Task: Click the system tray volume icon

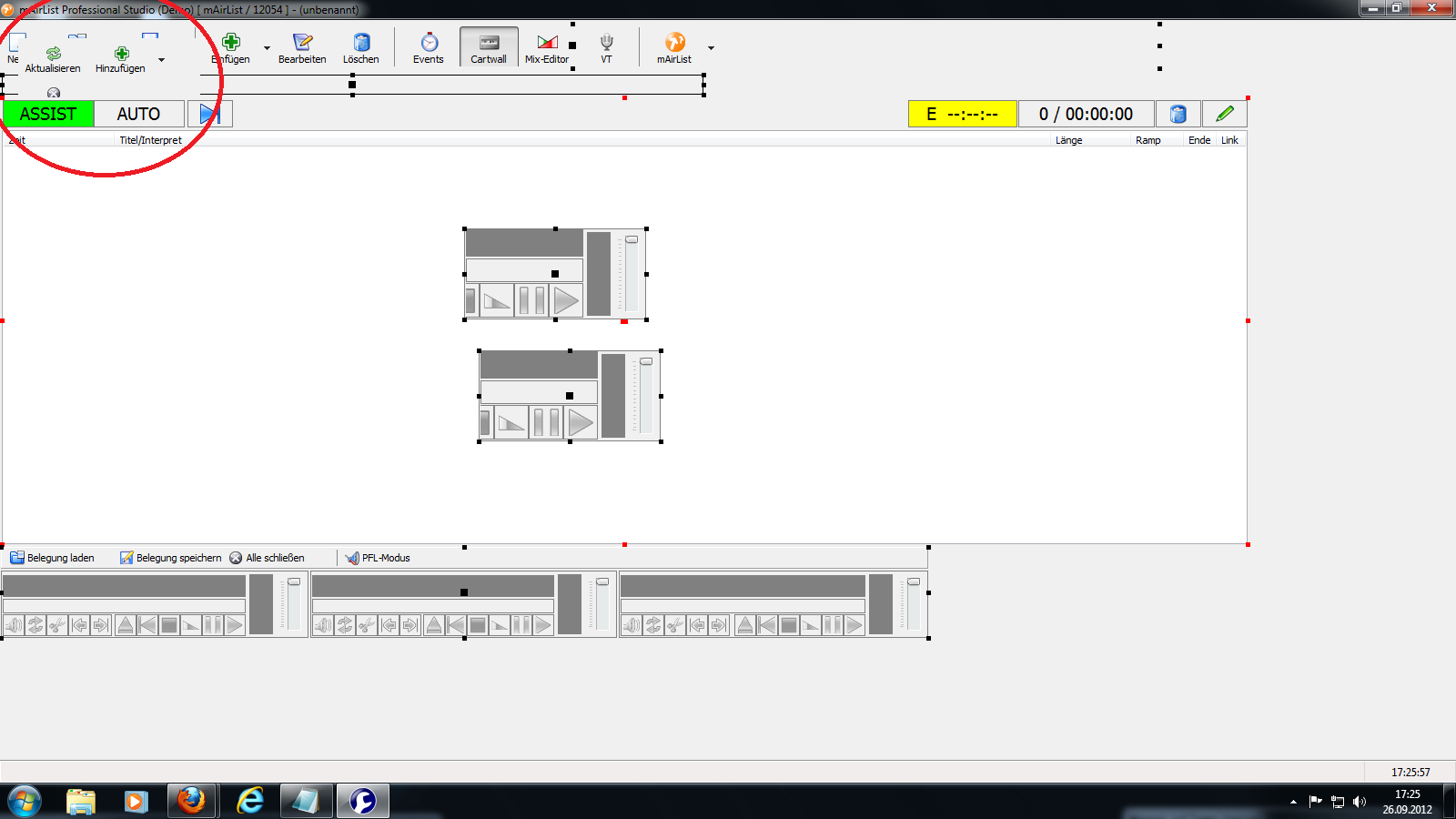Action: click(1360, 802)
